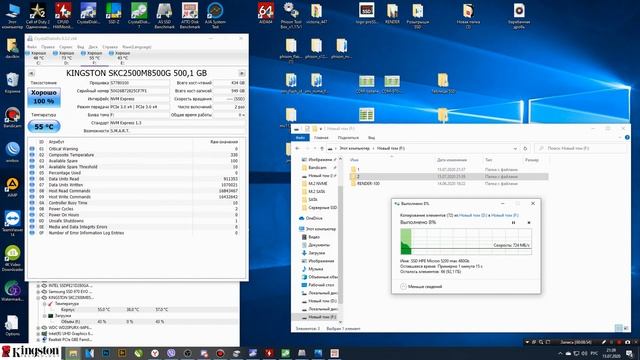This screenshot has height=360, width=640.
Task: Open the Корзина recycle bin icon
Action: pos(12,83)
